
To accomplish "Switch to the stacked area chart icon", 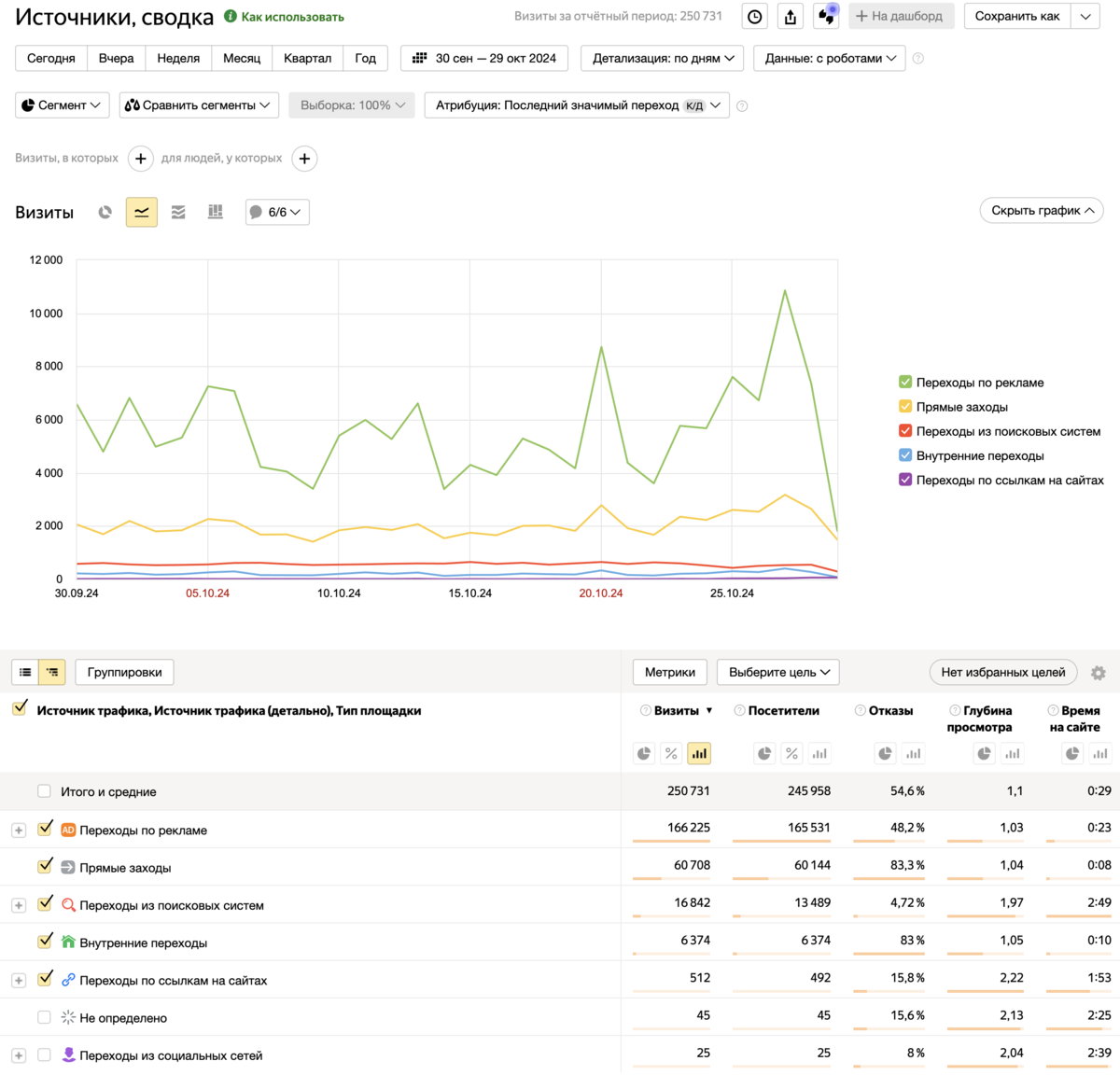I will [x=178, y=213].
